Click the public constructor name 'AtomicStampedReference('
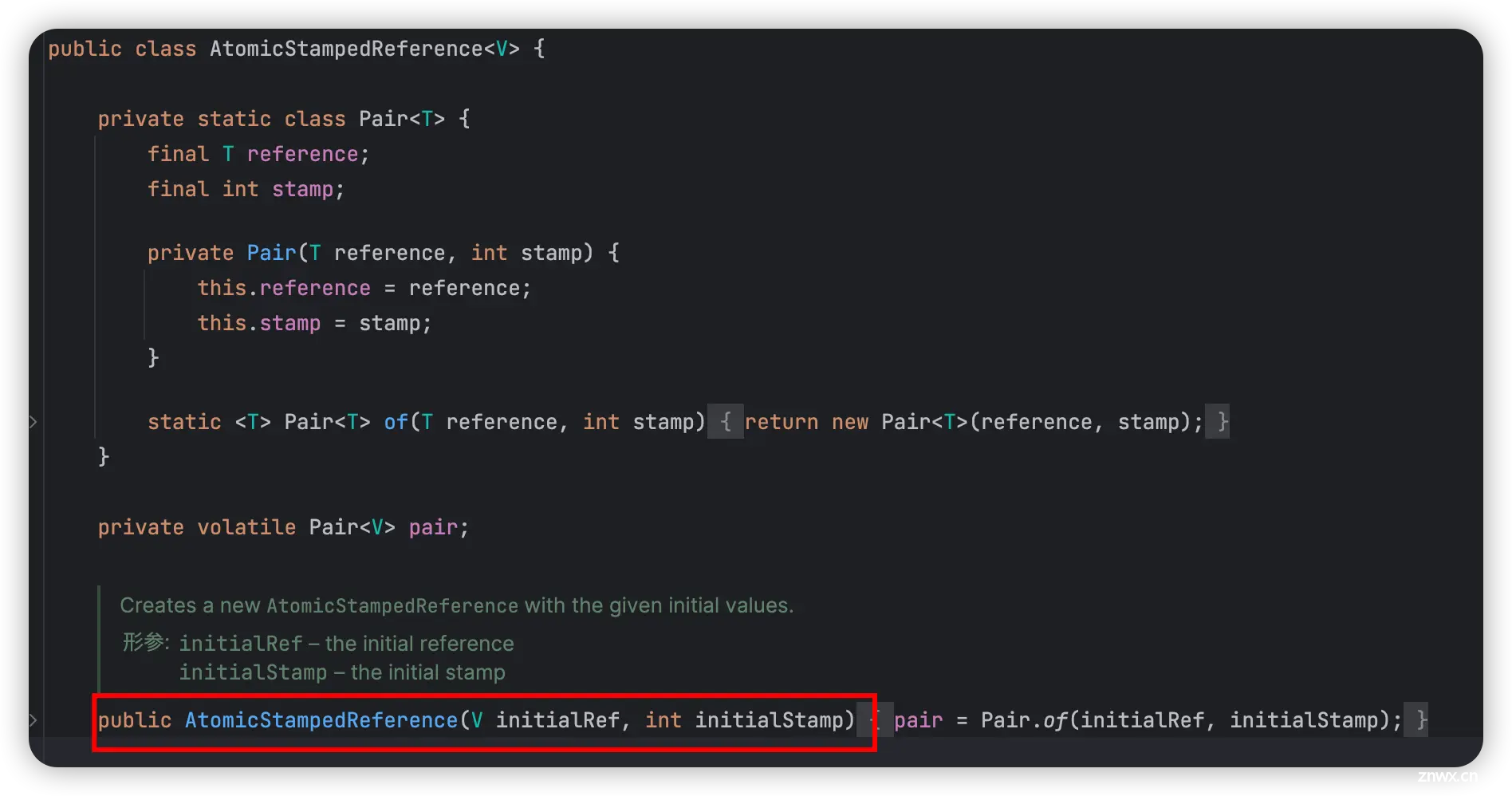This screenshot has width=1512, height=796. (x=328, y=720)
